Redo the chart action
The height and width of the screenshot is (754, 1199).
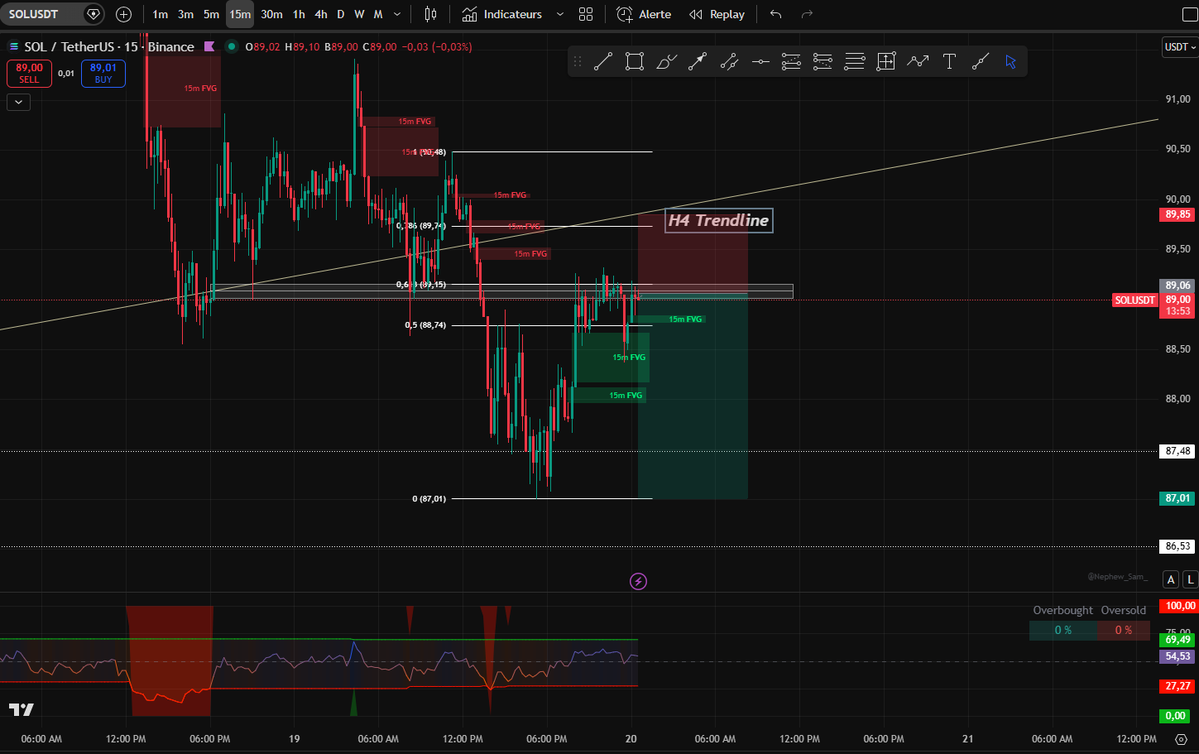pos(807,15)
